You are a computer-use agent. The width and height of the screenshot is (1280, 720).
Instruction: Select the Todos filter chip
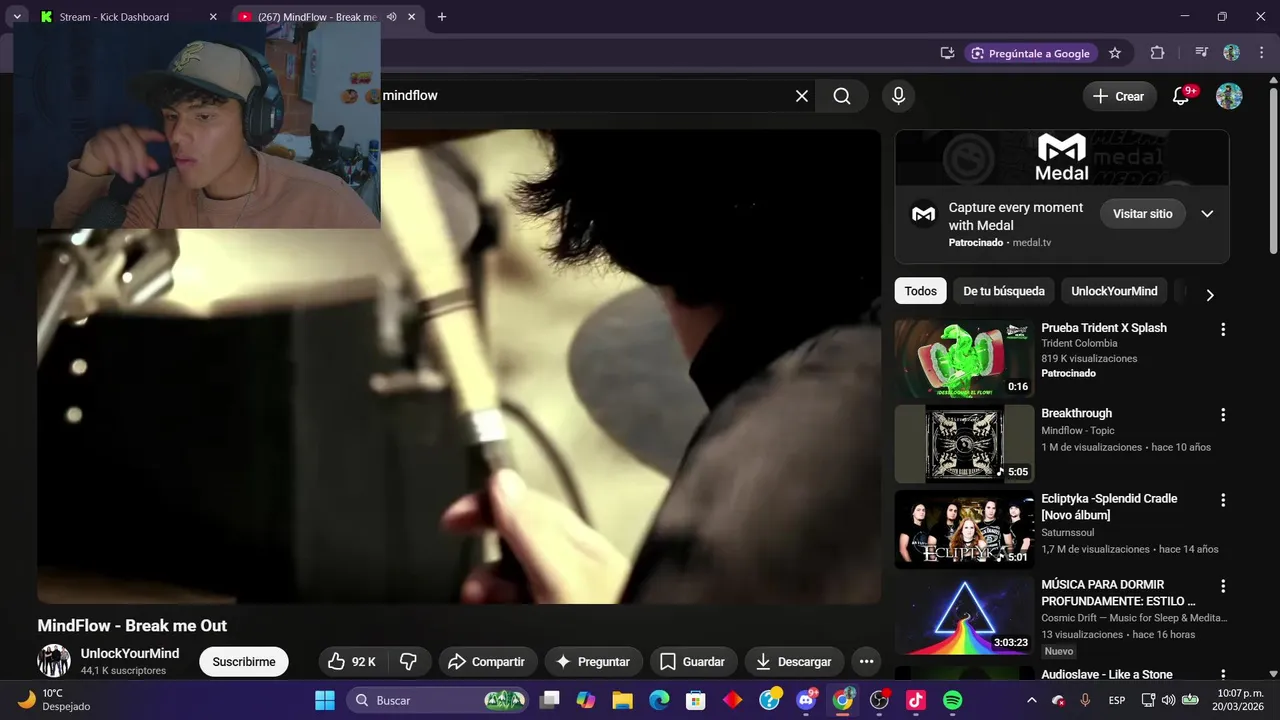(920, 291)
